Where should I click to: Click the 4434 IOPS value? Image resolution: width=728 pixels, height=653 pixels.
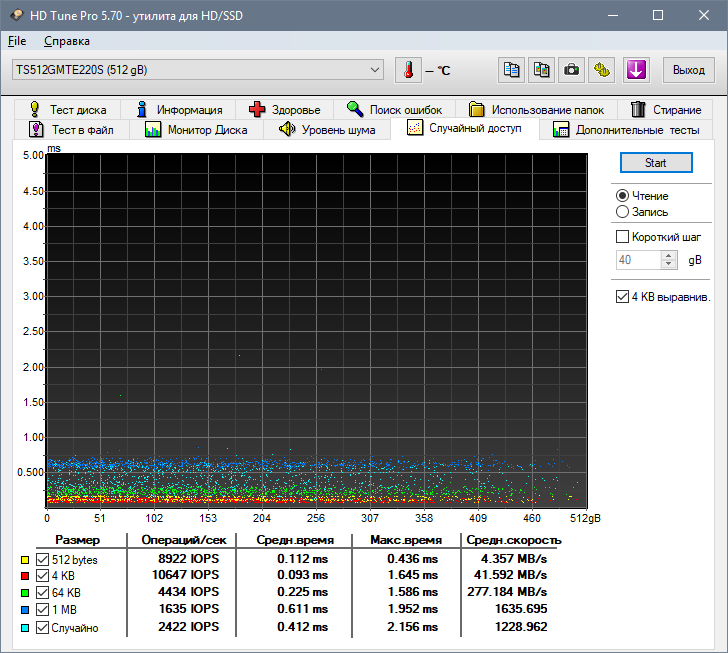pos(188,592)
